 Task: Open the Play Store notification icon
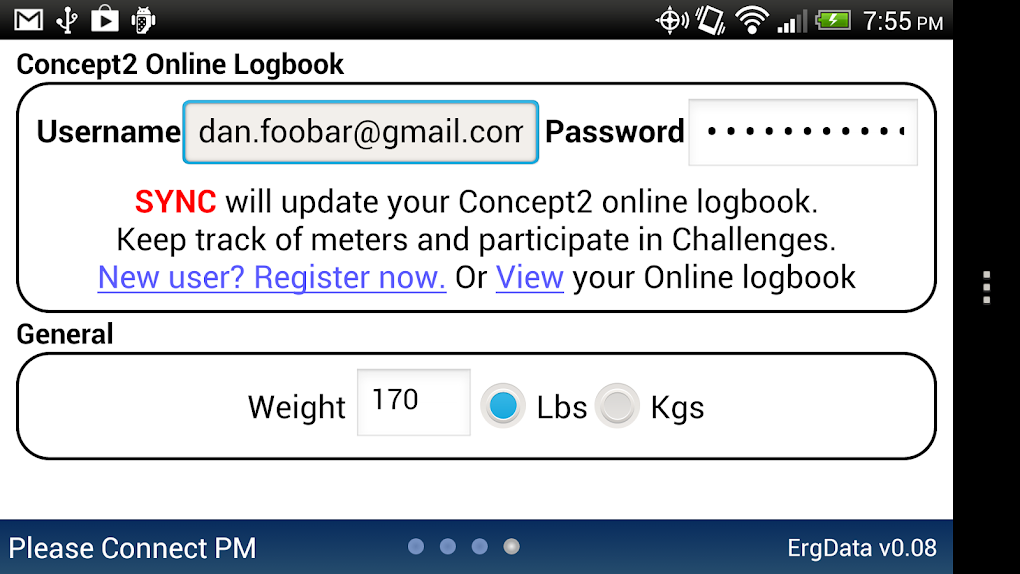tap(105, 20)
